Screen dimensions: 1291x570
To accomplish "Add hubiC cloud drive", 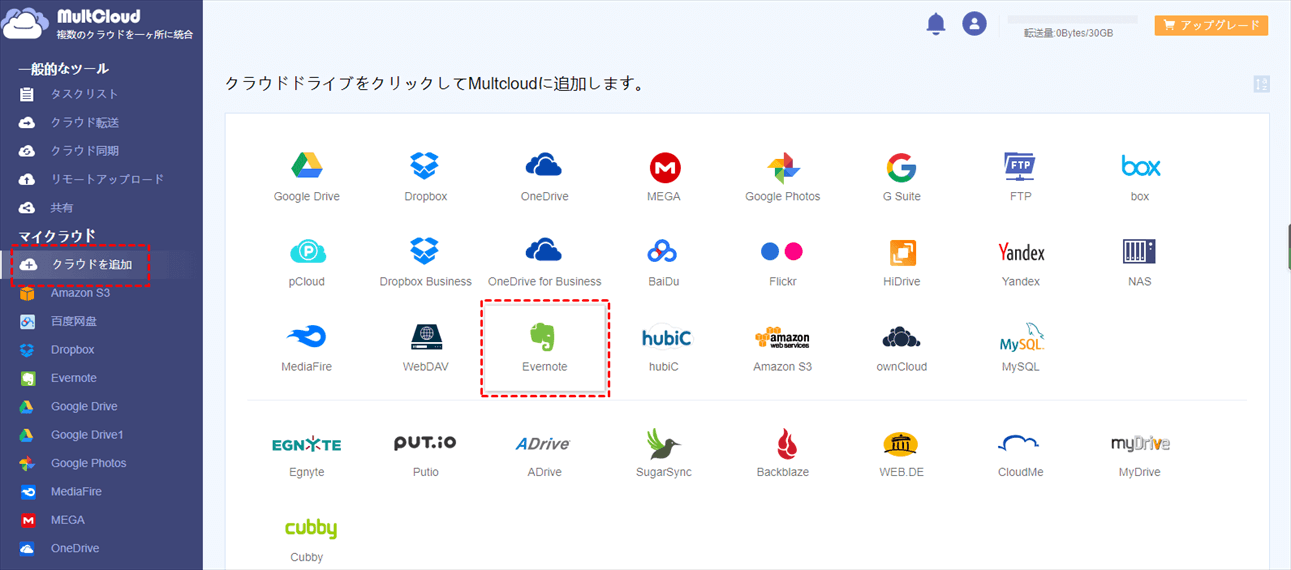I will tap(664, 348).
